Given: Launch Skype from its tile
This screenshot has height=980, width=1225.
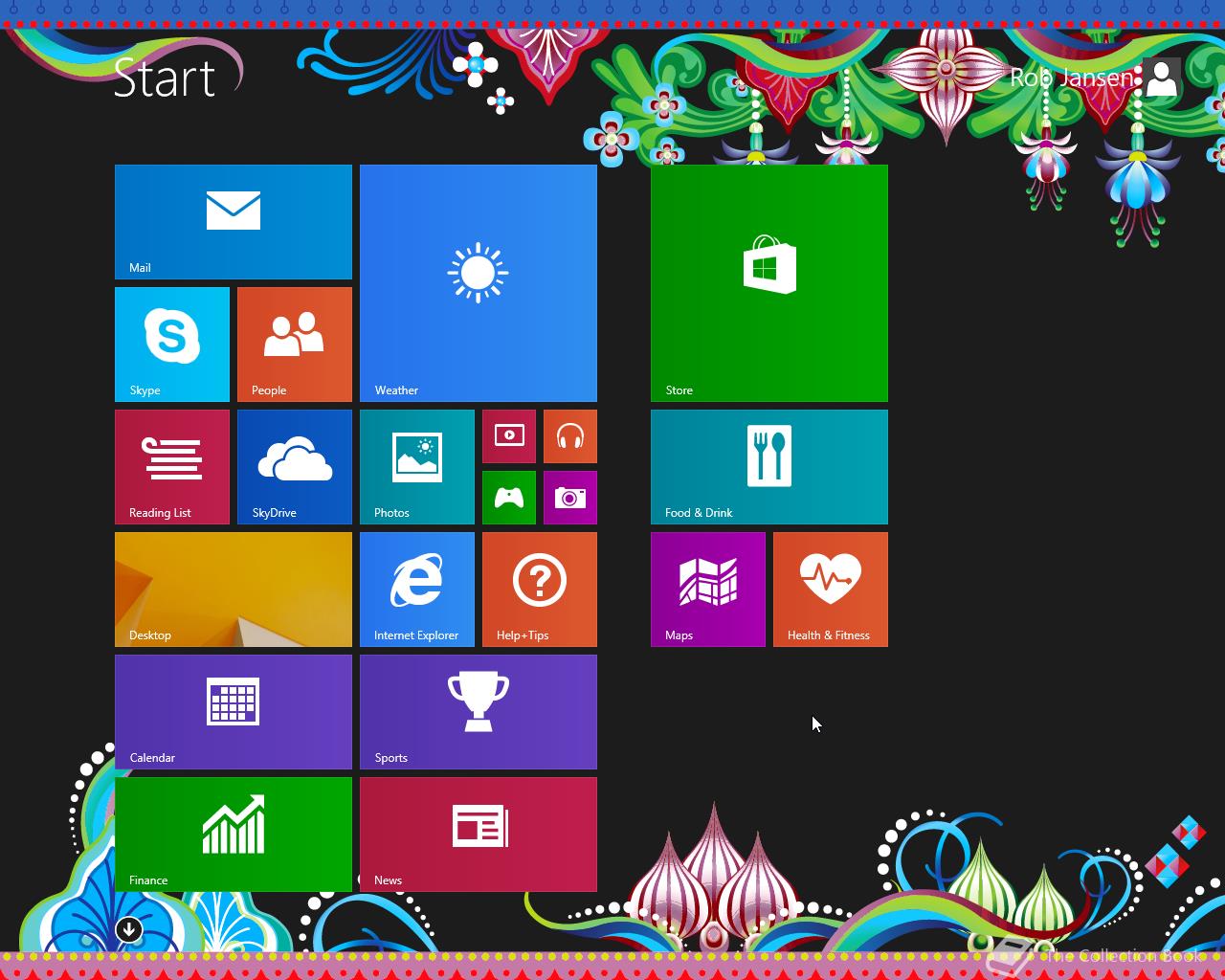Looking at the screenshot, I should pyautogui.click(x=172, y=345).
